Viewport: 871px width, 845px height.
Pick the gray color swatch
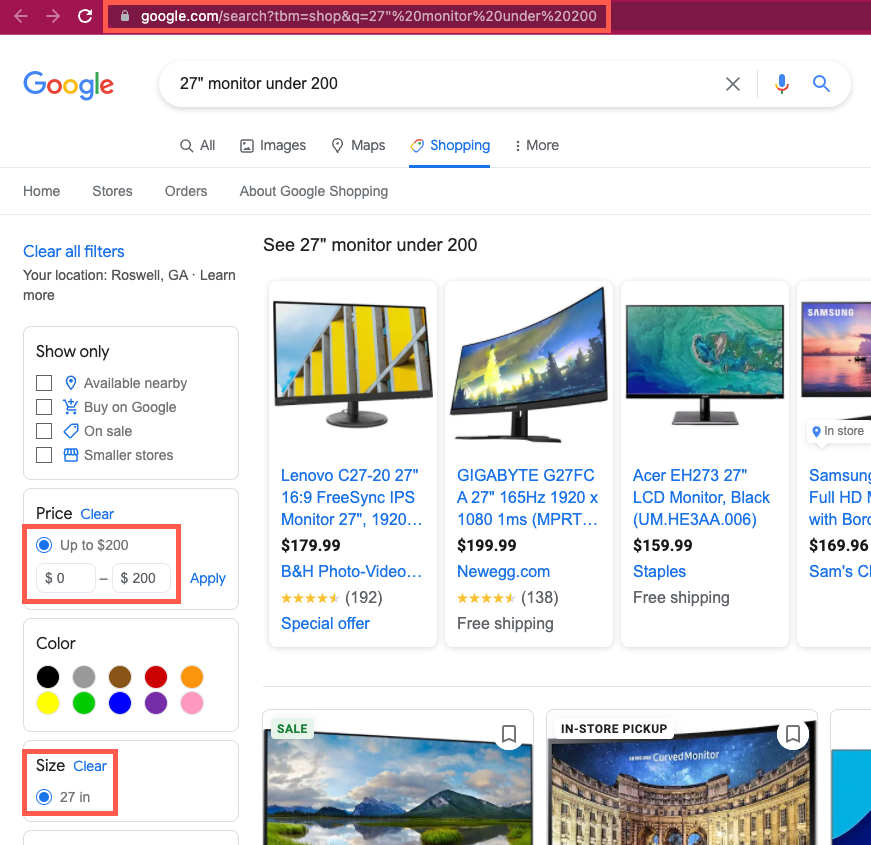(84, 677)
